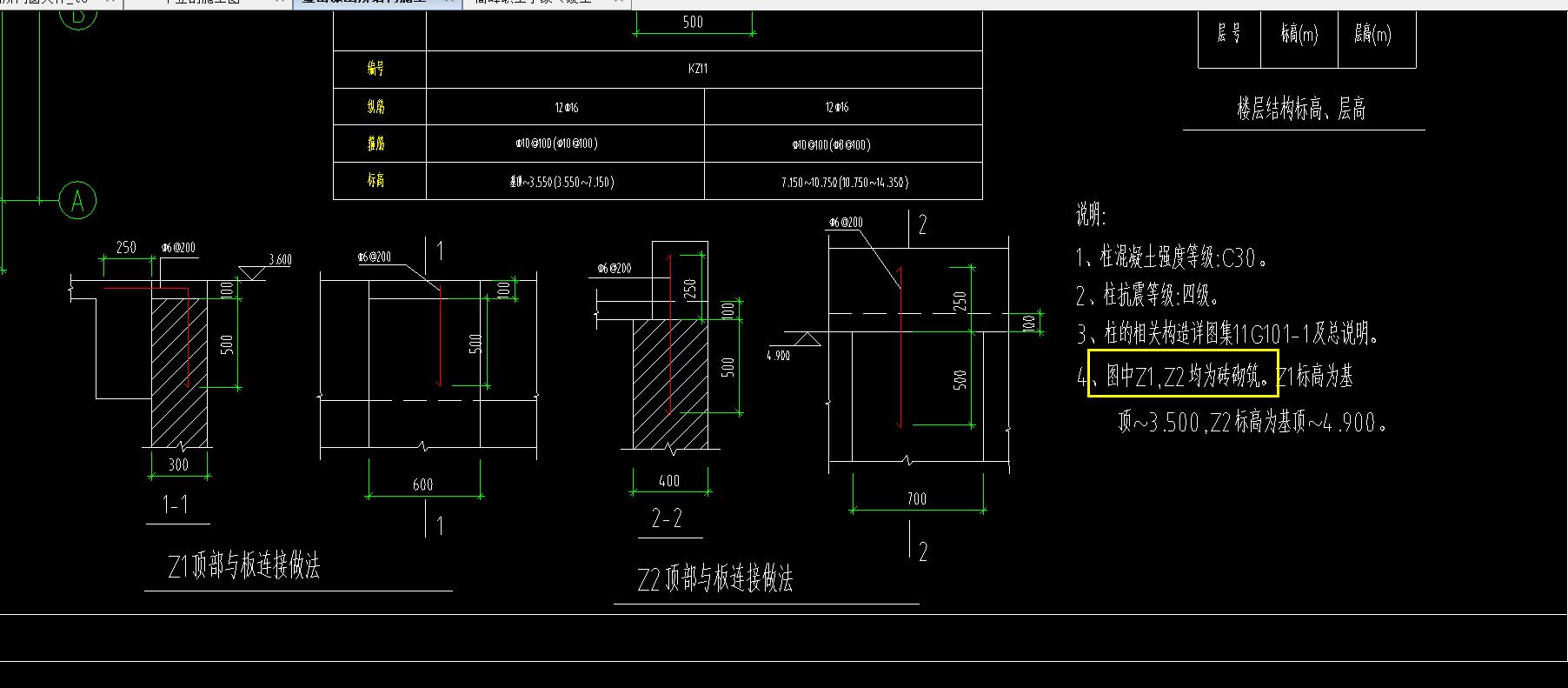Click the axis bubble labeled A
1568x688 pixels.
77,201
